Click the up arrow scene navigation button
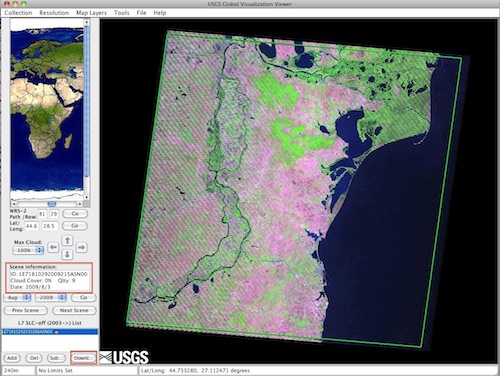The height and width of the screenshot is (376, 500). tap(67, 240)
